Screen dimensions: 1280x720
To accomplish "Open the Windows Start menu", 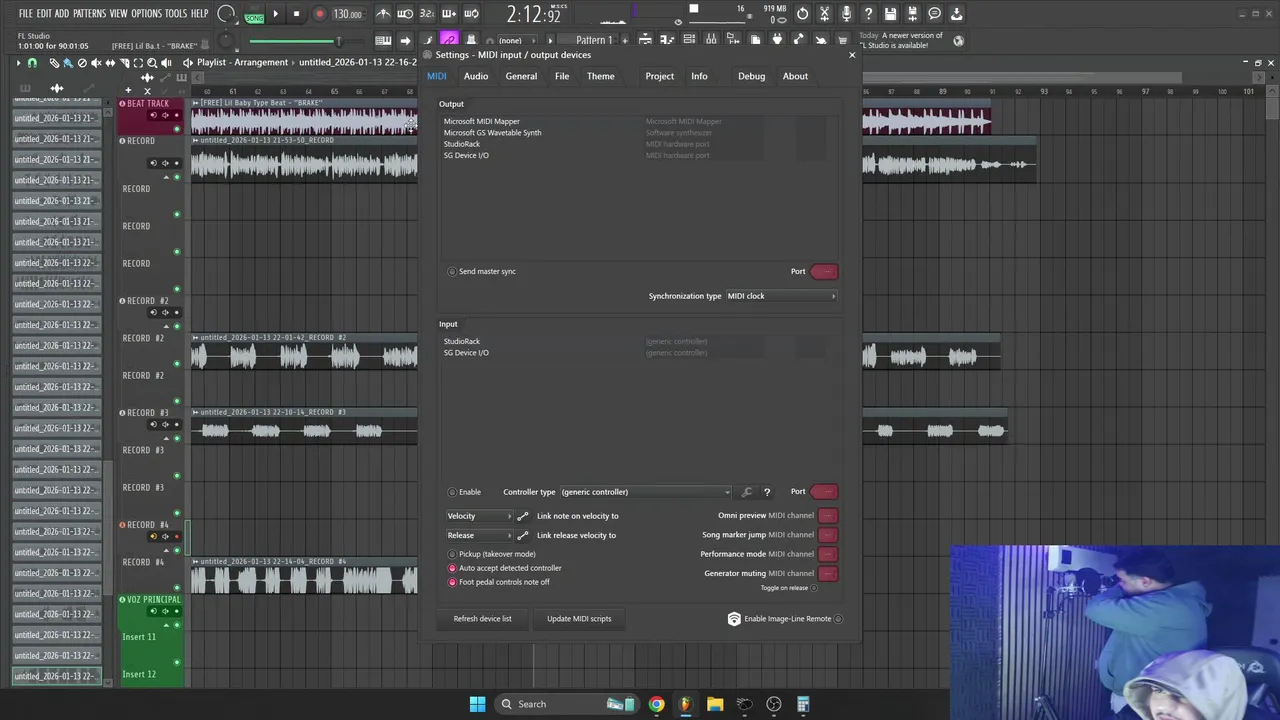I will coord(477,704).
